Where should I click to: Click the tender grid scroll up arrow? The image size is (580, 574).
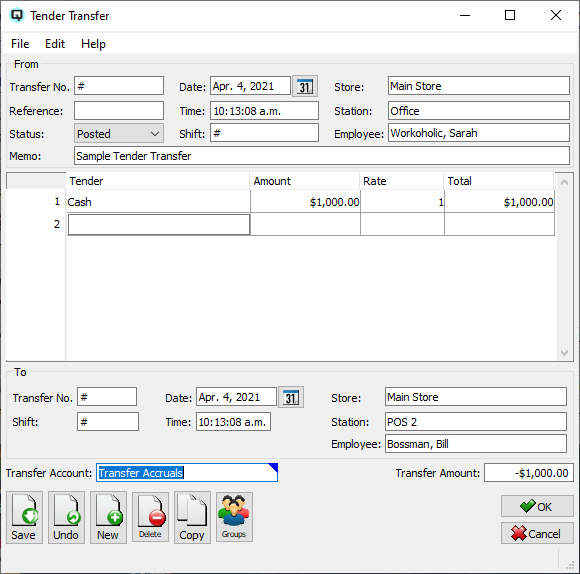(564, 182)
